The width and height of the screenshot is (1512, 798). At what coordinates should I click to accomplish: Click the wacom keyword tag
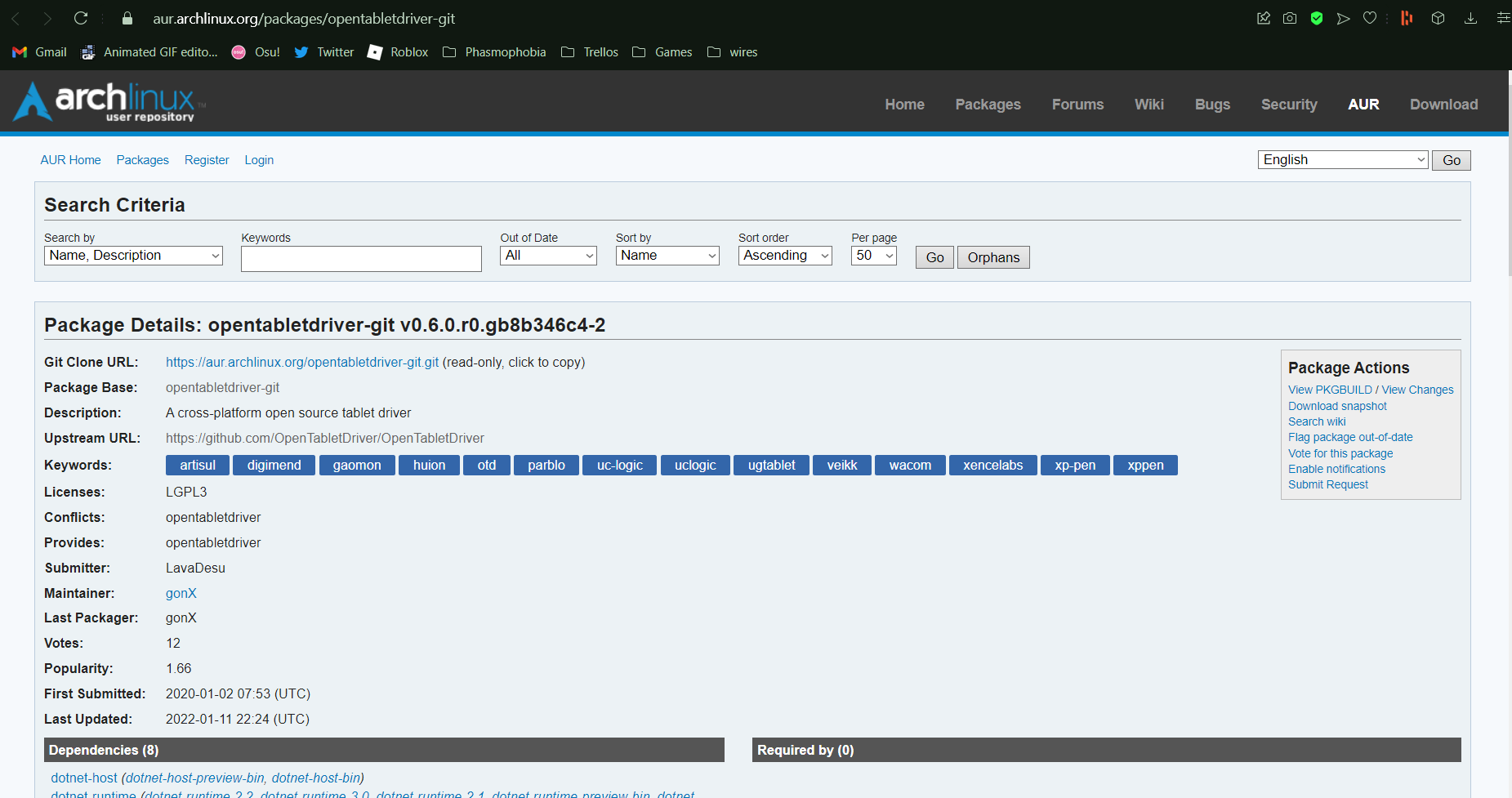(x=909, y=465)
